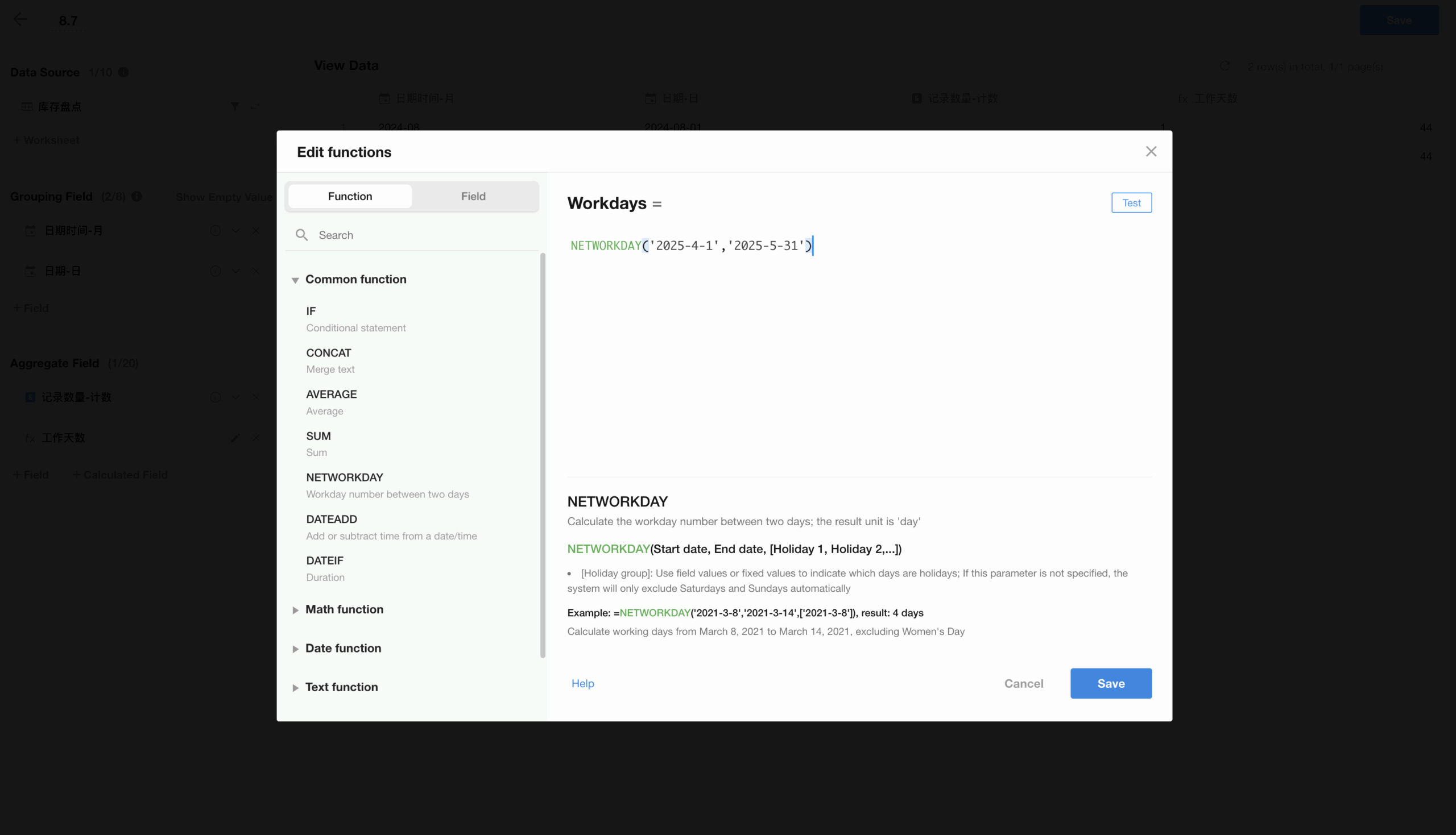Click the 日期-日 column header
This screenshot has width=1456, height=835.
[x=672, y=99]
